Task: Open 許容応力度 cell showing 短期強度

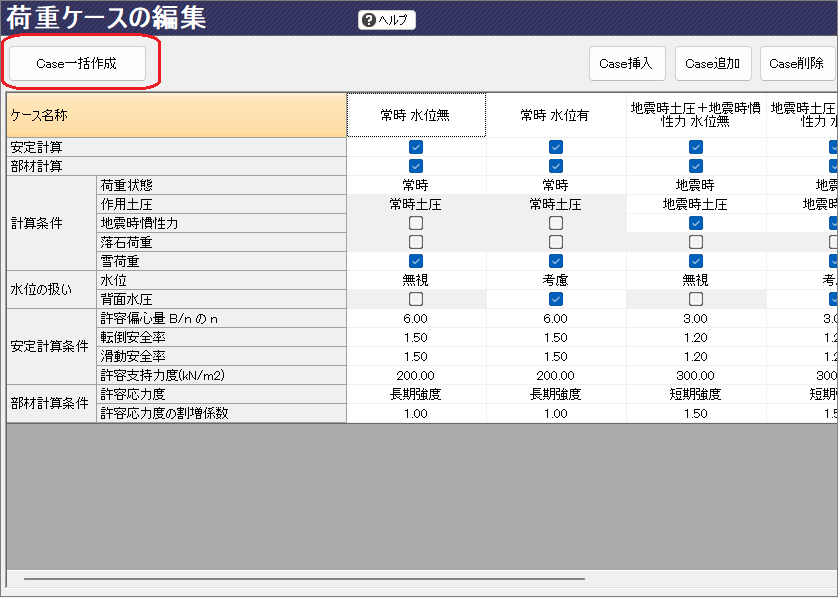Action: pyautogui.click(x=696, y=394)
